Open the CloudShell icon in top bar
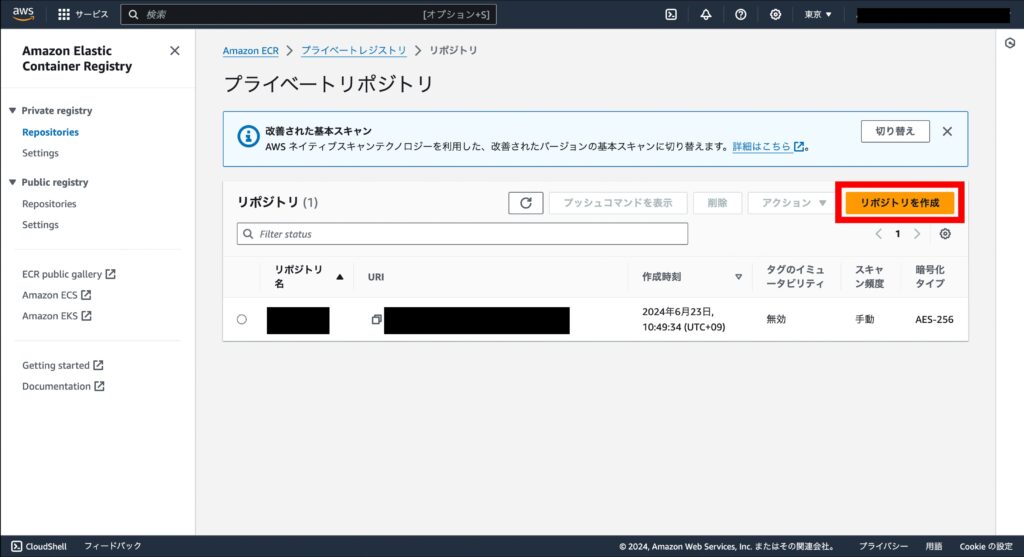The width and height of the screenshot is (1024, 557). (x=671, y=14)
